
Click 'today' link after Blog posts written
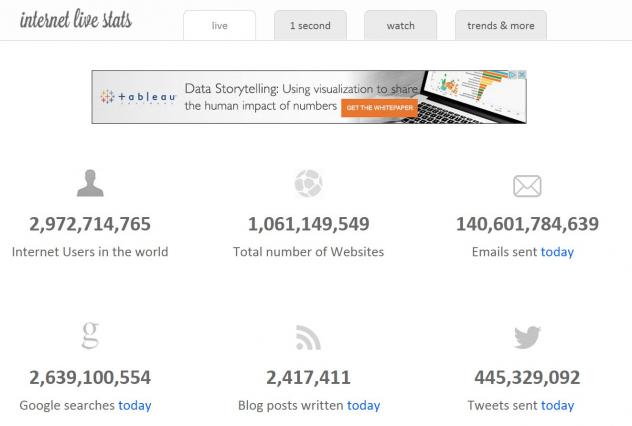[x=364, y=405]
